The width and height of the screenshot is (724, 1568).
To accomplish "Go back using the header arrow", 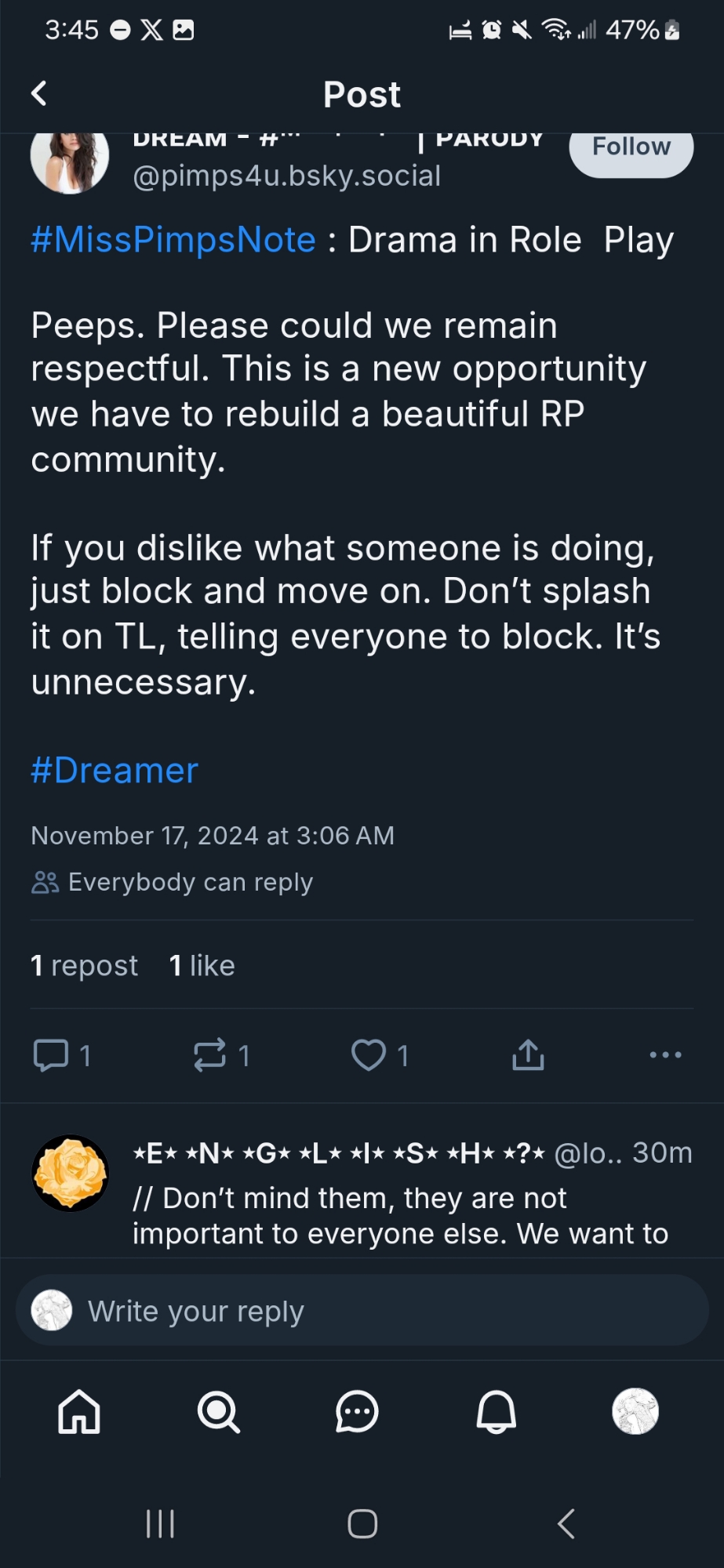I will click(x=39, y=93).
